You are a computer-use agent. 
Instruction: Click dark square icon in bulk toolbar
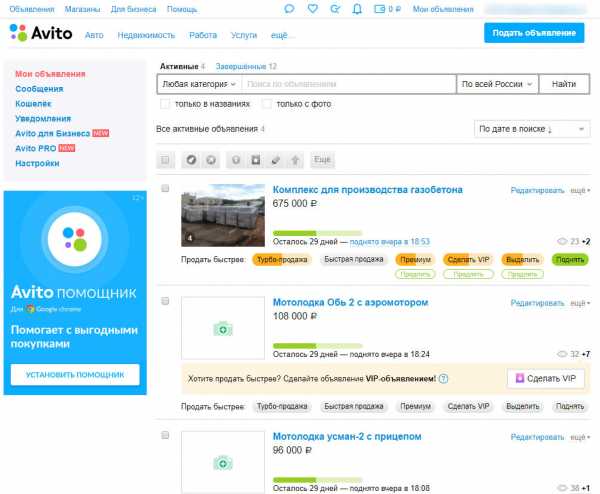(256, 160)
